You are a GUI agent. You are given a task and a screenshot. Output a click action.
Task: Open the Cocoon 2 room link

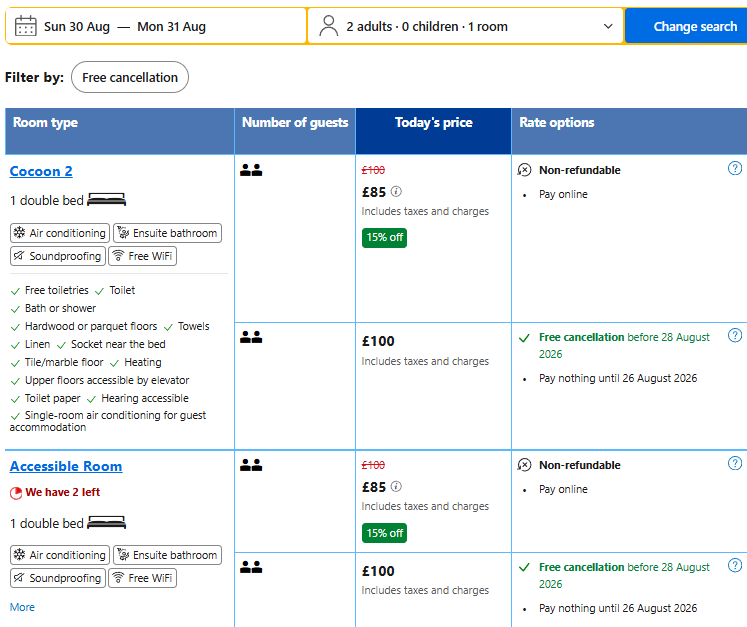tap(41, 171)
